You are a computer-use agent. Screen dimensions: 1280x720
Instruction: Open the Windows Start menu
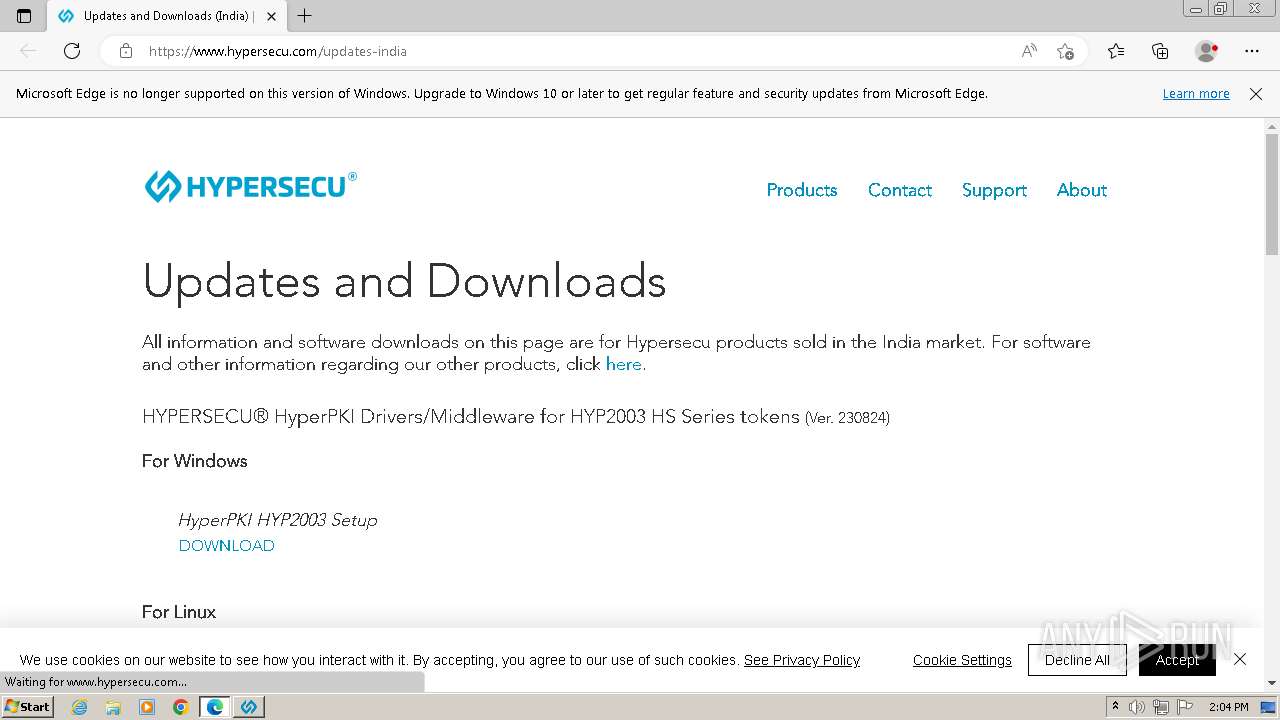click(28, 707)
